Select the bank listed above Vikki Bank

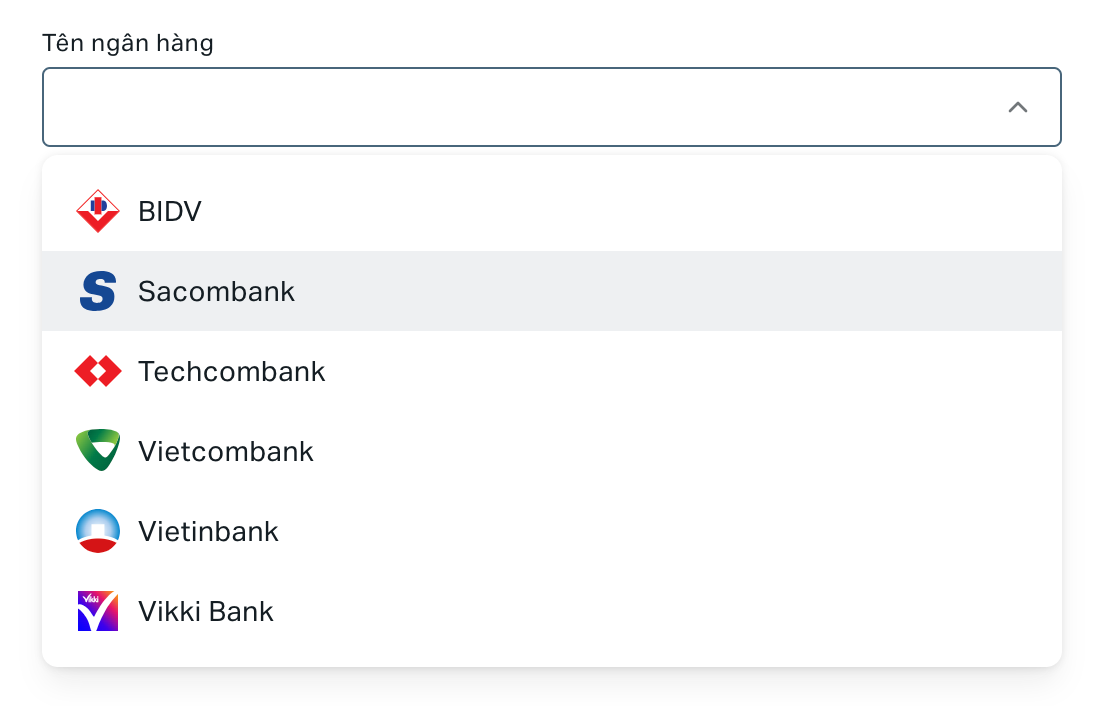point(550,531)
